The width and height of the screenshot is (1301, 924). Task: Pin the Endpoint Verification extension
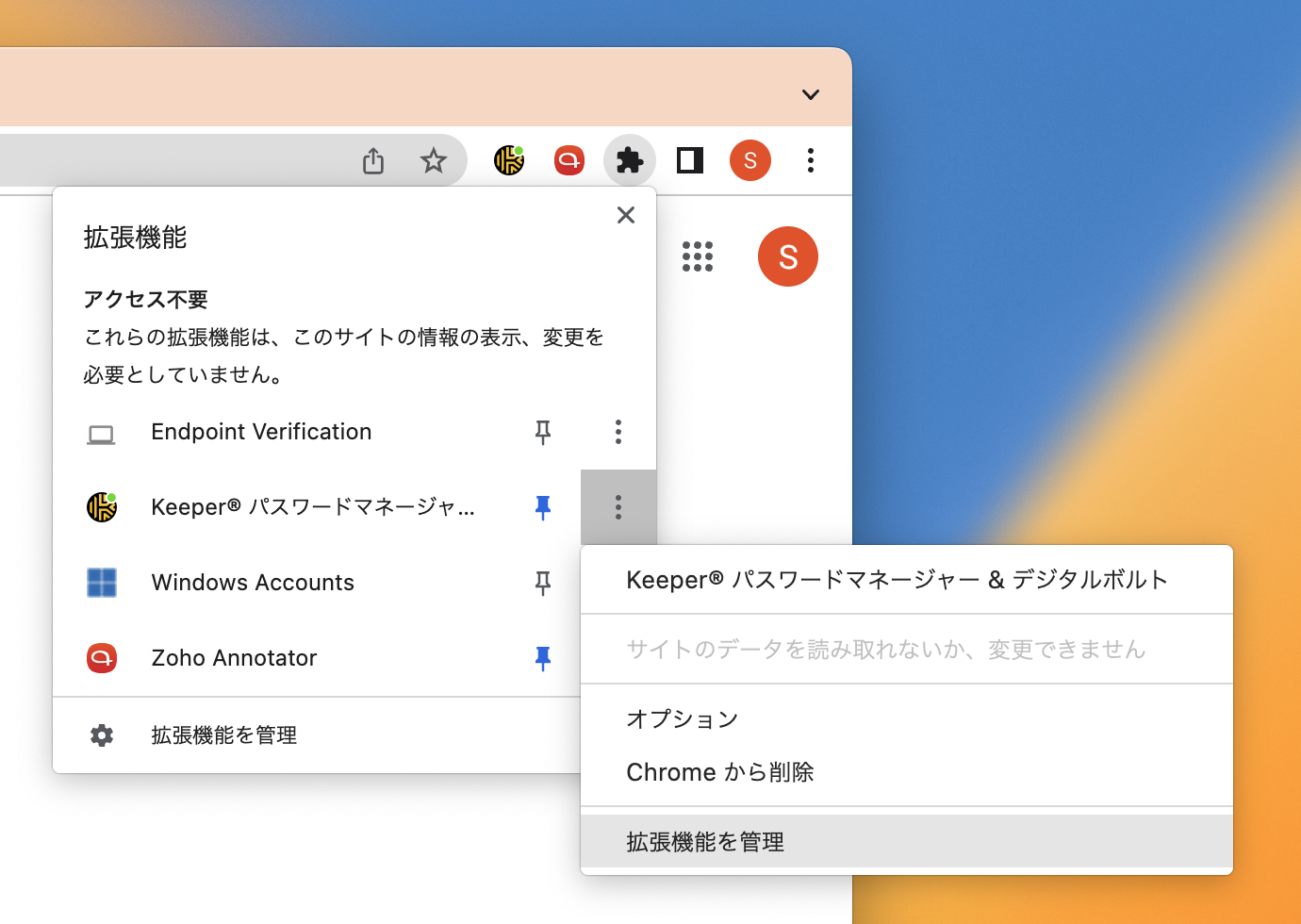543,432
